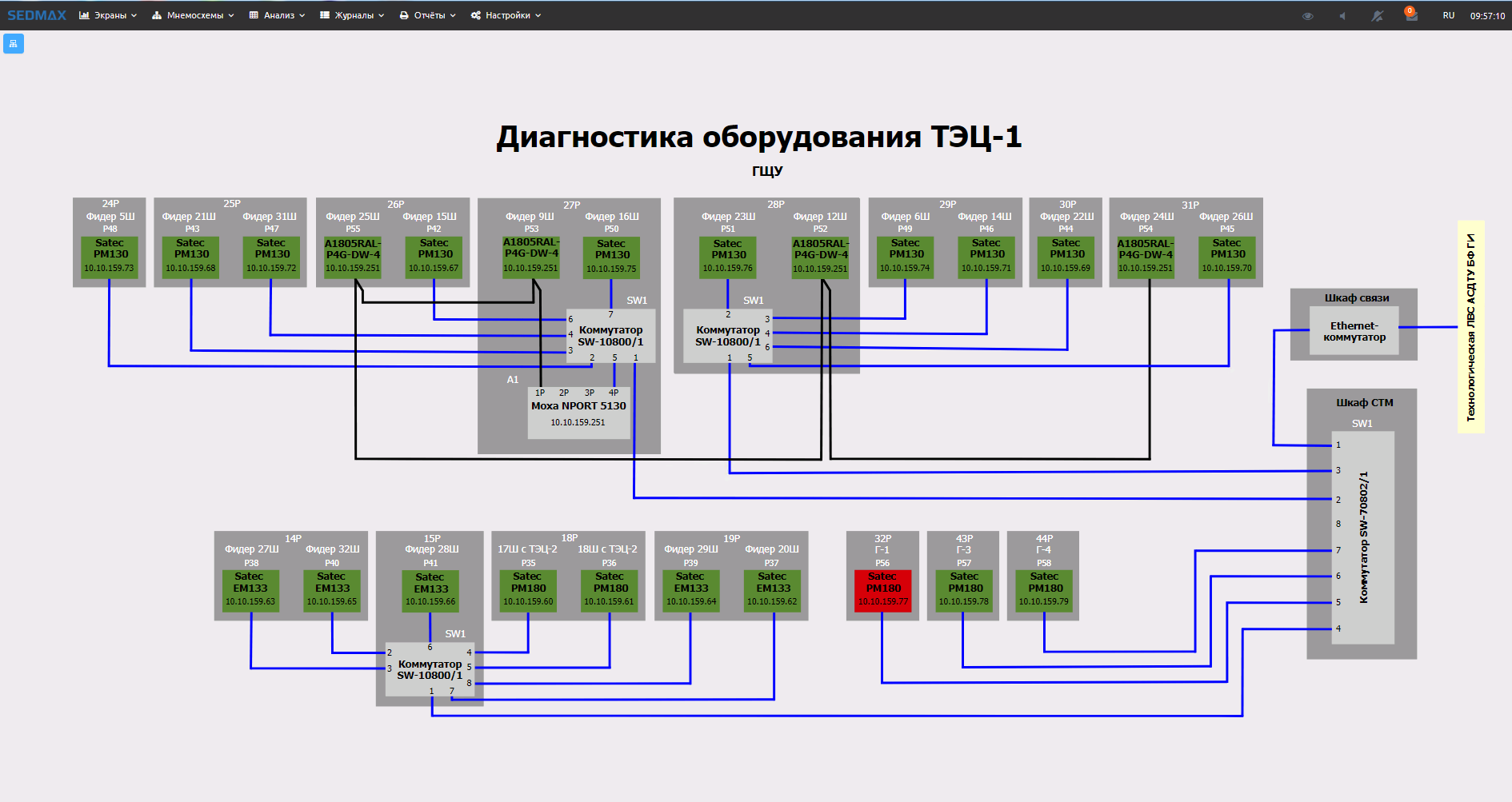Viewport: 1512px width, 802px height.
Task: Open the Отчёты menu
Action: [x=427, y=15]
